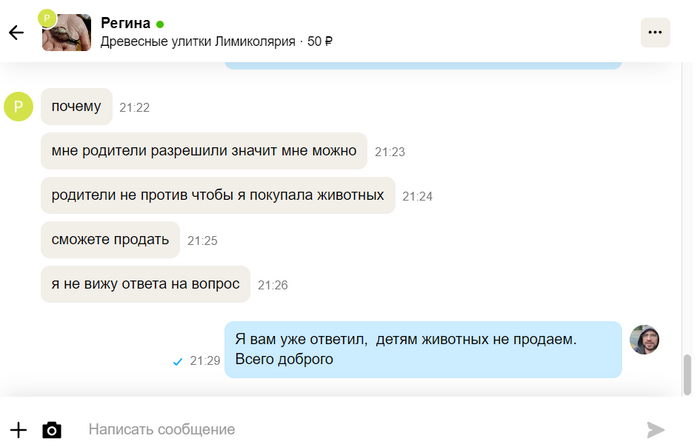
Task: Go back using the left arrow
Action: 16,32
